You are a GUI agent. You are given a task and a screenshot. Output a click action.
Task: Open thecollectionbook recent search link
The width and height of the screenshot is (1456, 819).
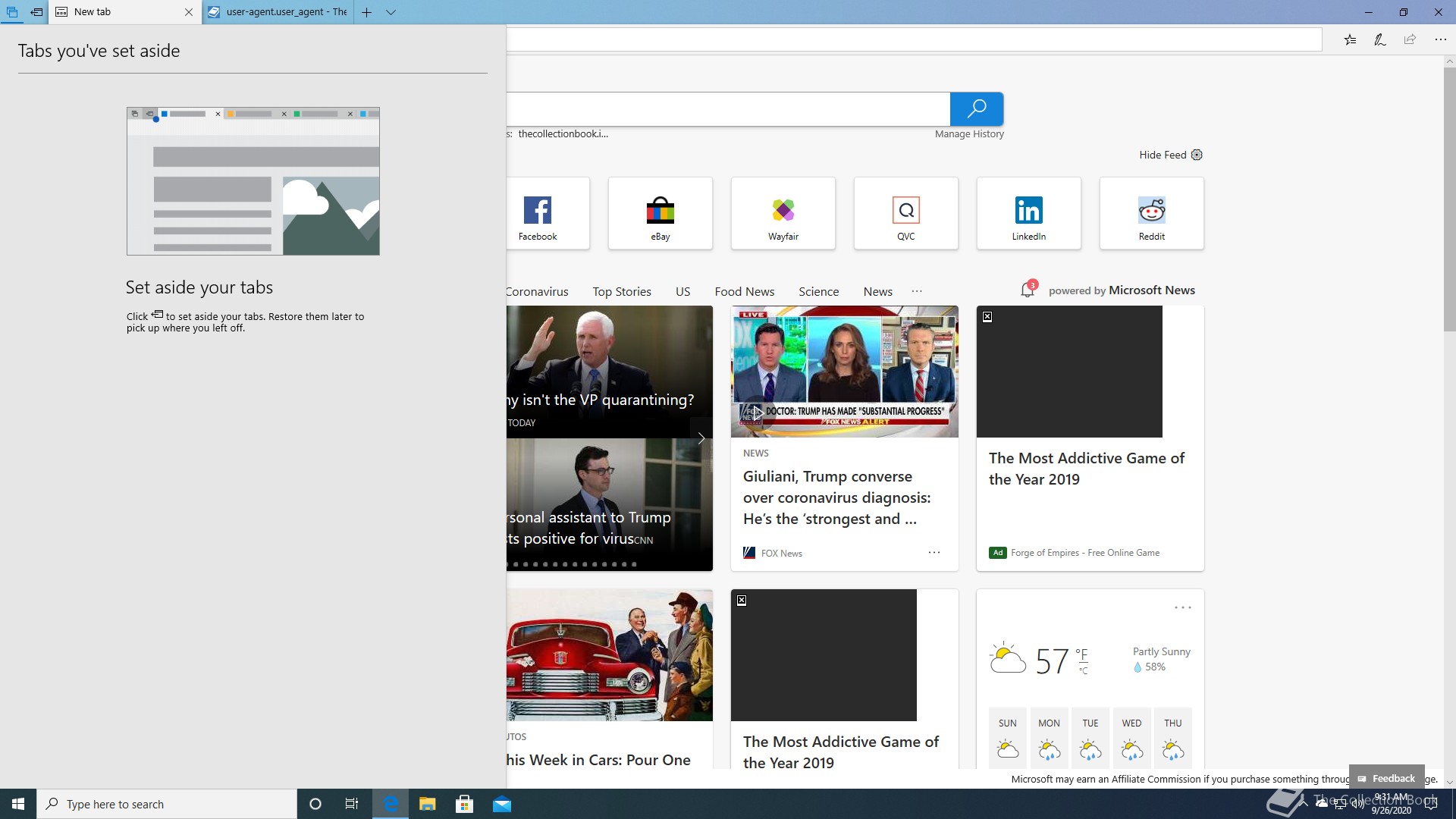click(563, 134)
